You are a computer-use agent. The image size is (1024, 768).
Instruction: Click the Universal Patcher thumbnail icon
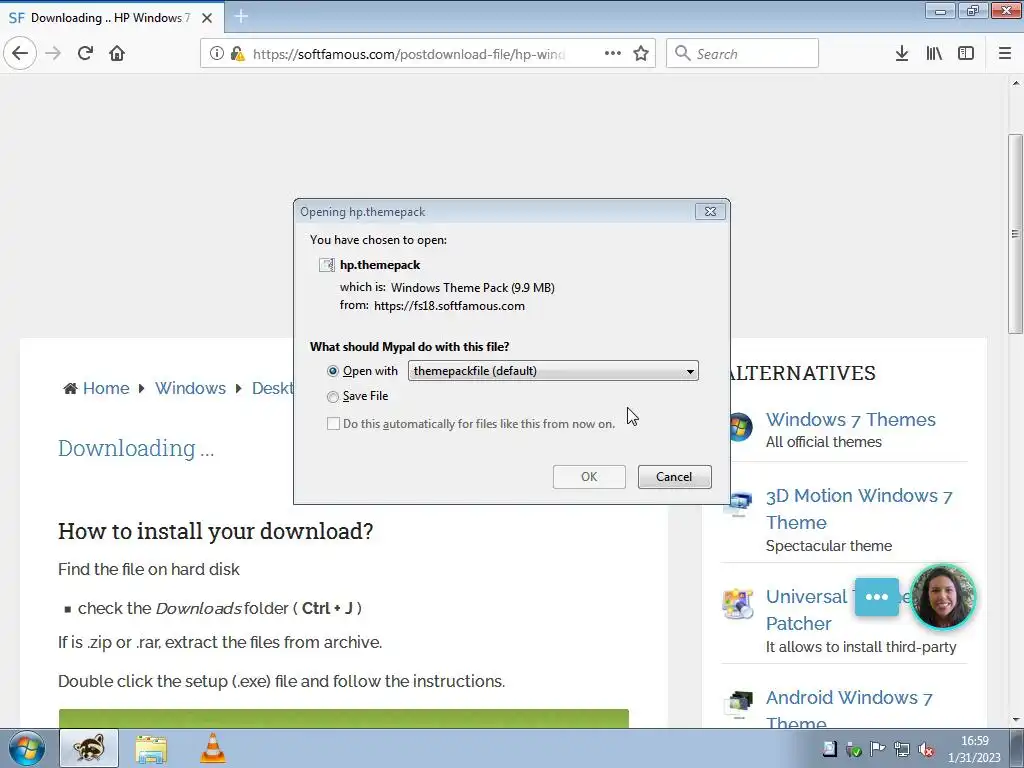point(738,603)
